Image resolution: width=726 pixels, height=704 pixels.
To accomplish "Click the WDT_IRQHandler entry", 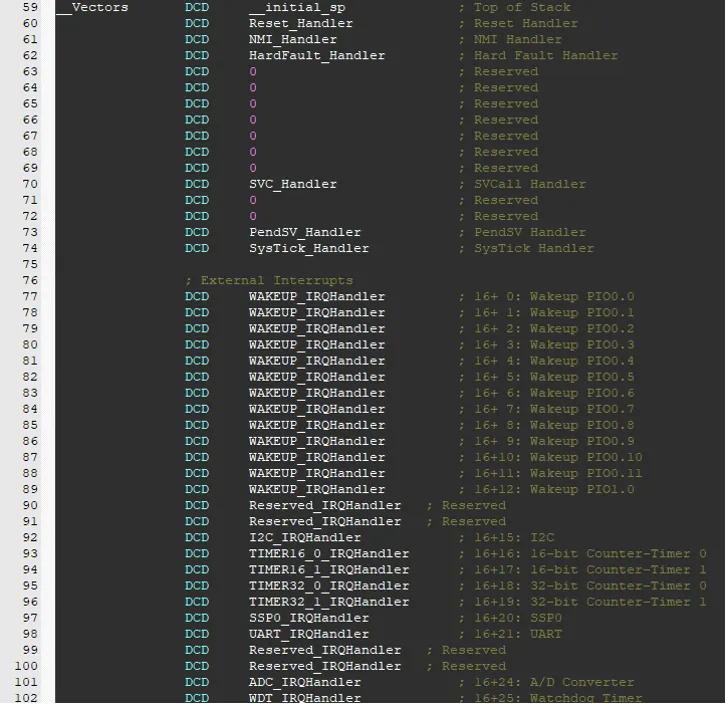I will tap(304, 697).
